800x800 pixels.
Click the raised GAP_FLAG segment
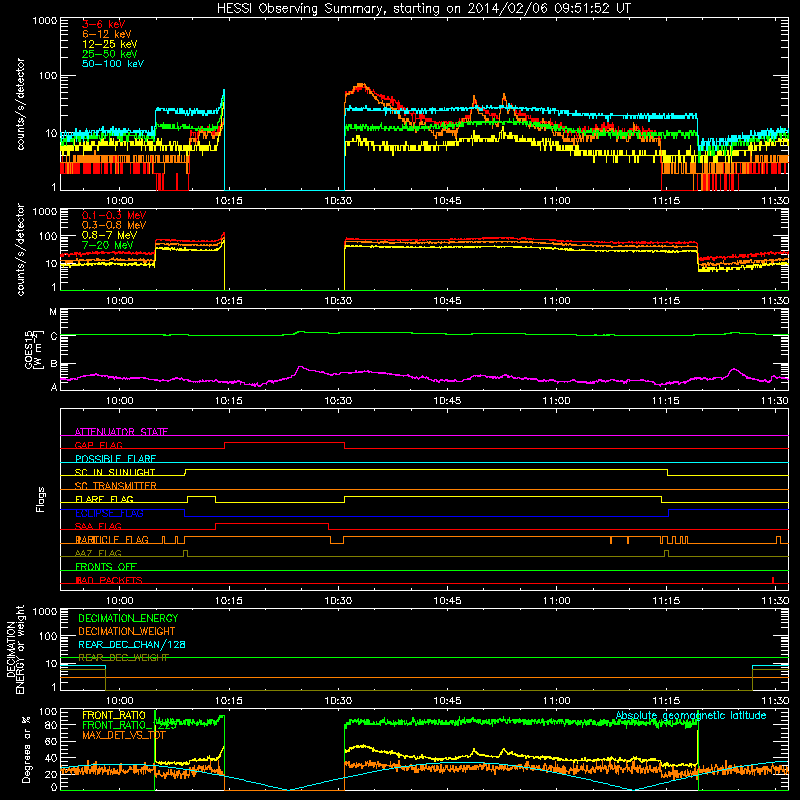click(285, 443)
